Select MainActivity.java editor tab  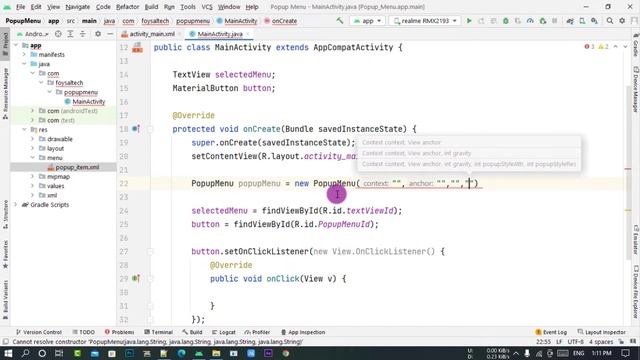pos(220,34)
